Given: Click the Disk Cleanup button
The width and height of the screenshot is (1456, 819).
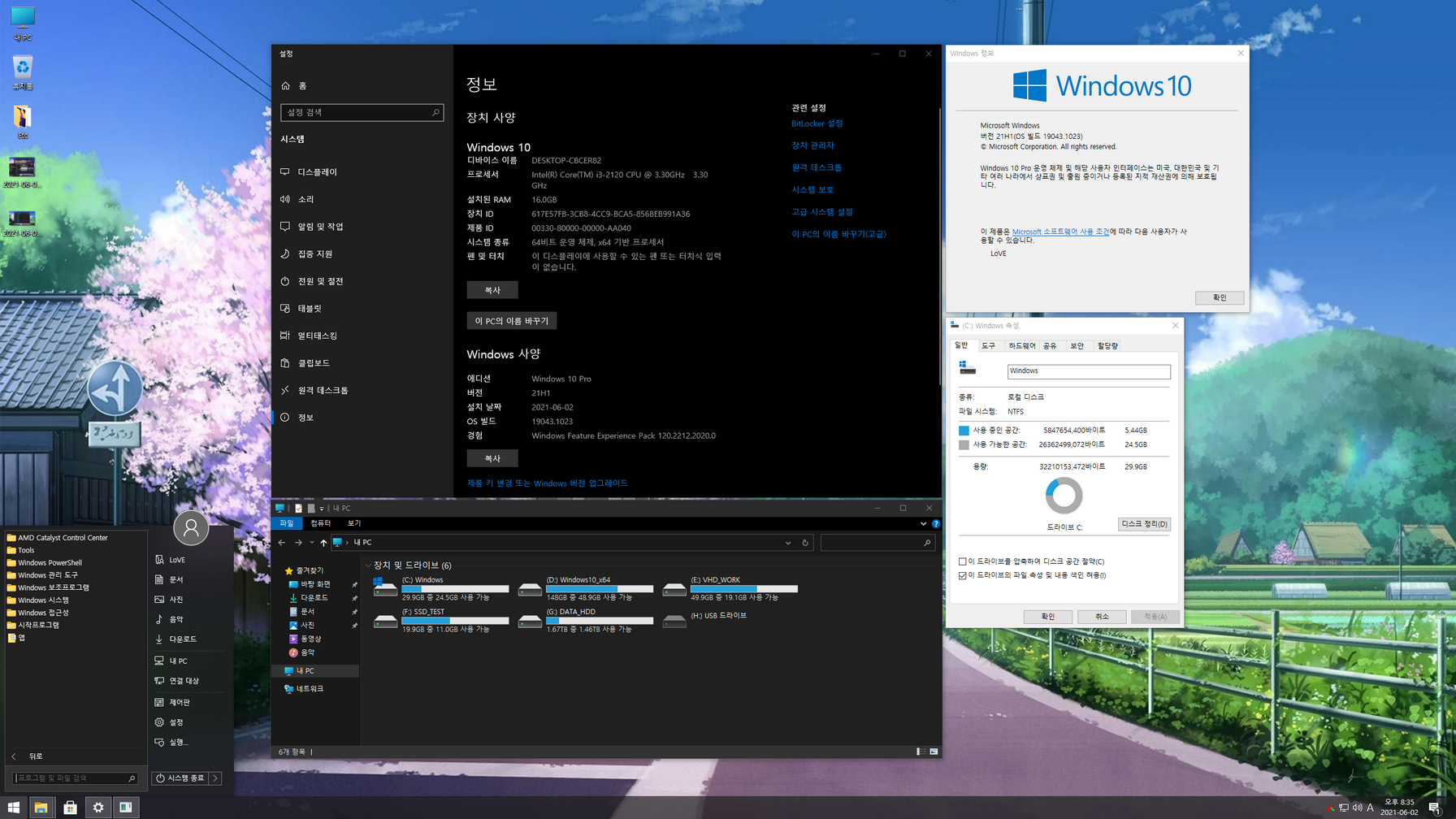Looking at the screenshot, I should [x=1144, y=524].
